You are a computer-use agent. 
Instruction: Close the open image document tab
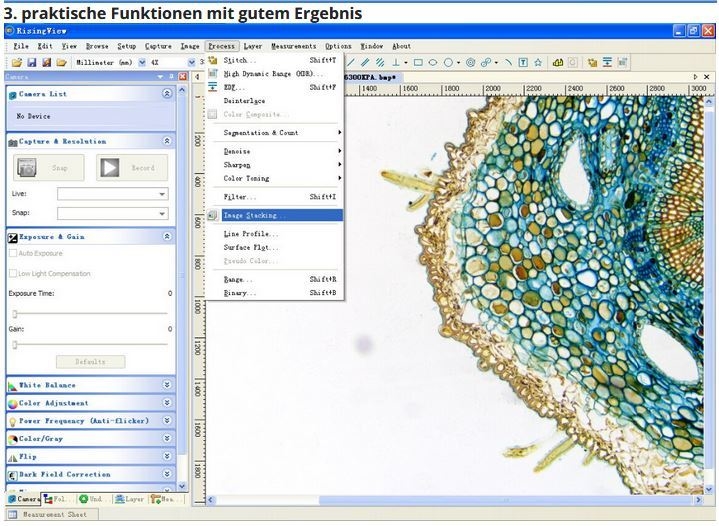click(707, 77)
